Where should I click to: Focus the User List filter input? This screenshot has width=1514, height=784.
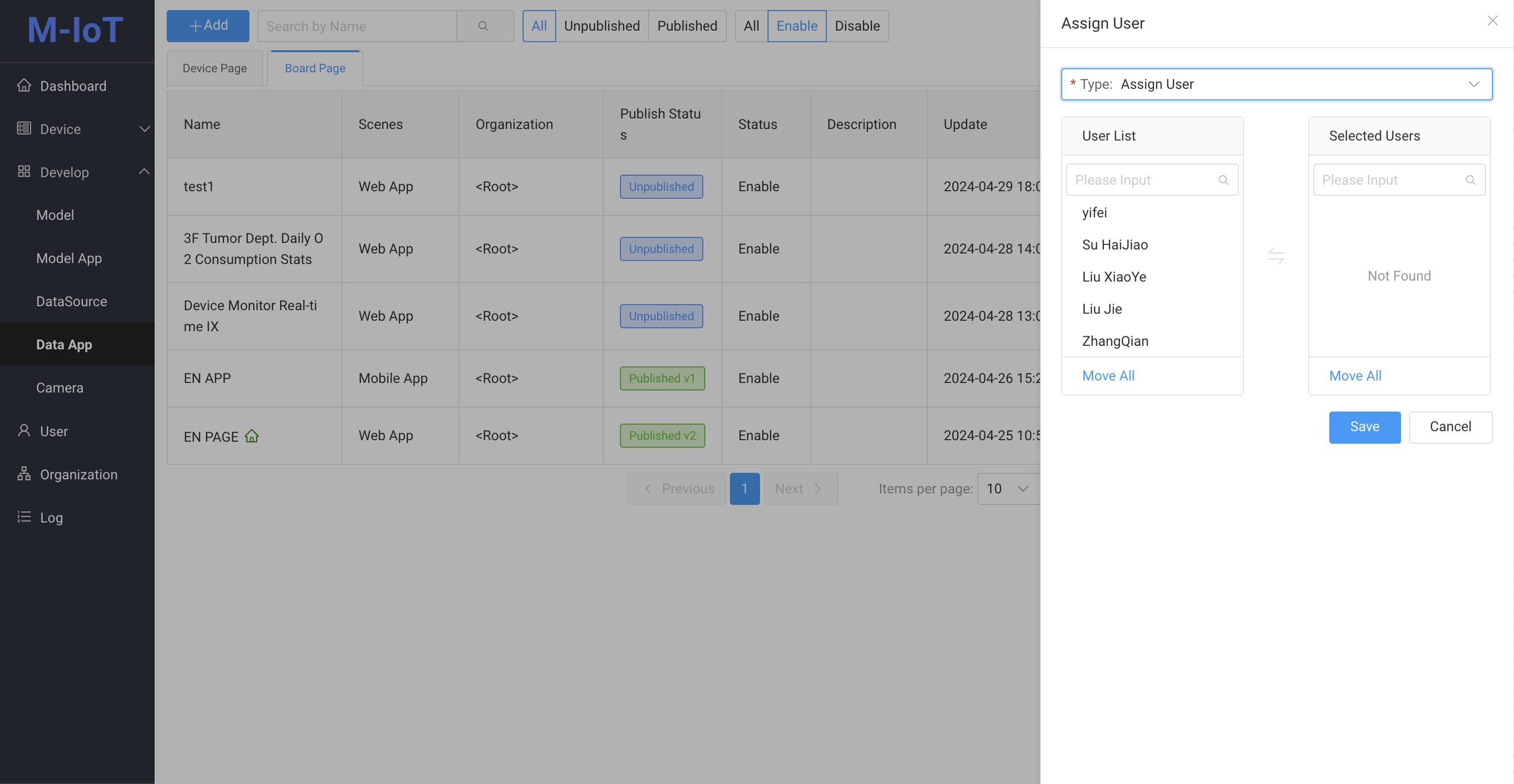(1152, 180)
